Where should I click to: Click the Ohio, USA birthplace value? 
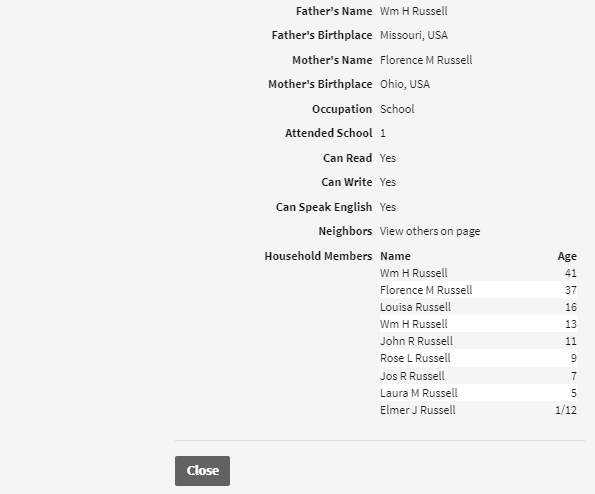point(405,84)
